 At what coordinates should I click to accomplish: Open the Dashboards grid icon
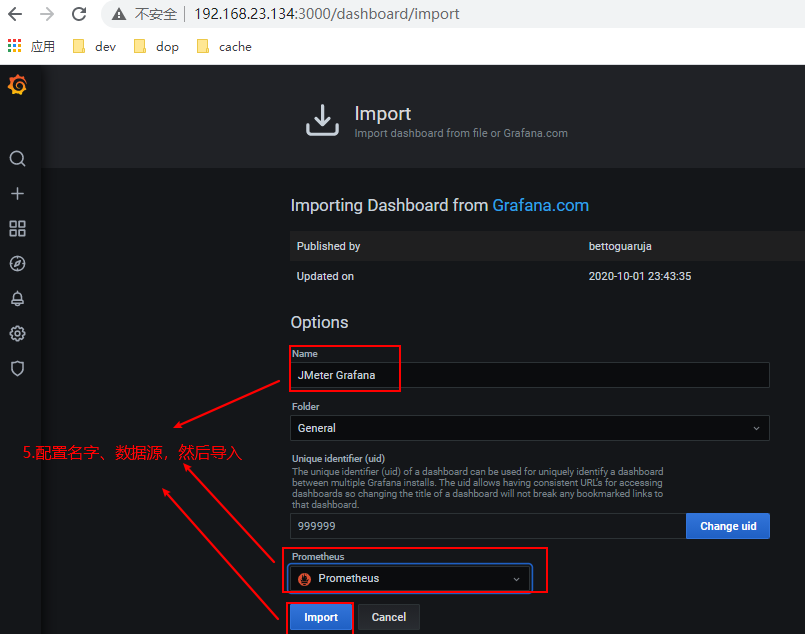click(x=17, y=228)
